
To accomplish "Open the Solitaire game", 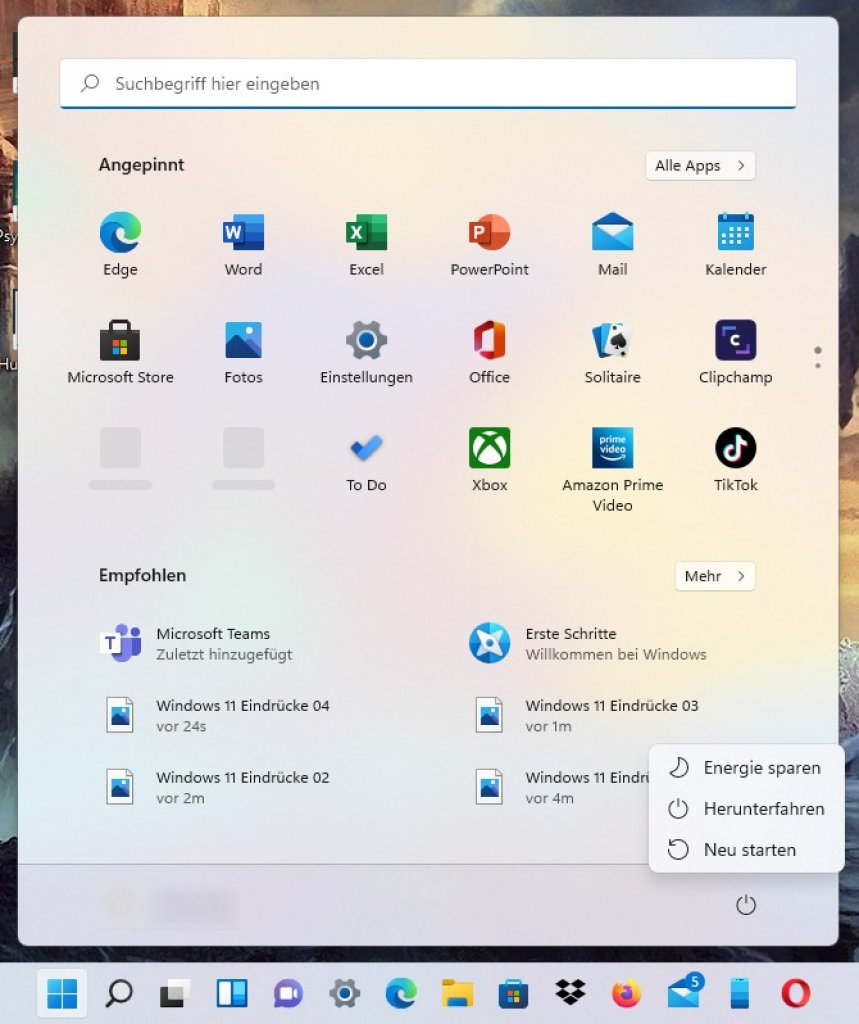I will (612, 352).
